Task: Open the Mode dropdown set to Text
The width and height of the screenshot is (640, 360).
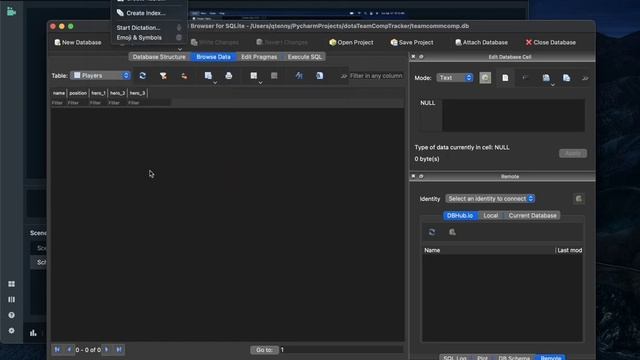Action: coord(455,78)
